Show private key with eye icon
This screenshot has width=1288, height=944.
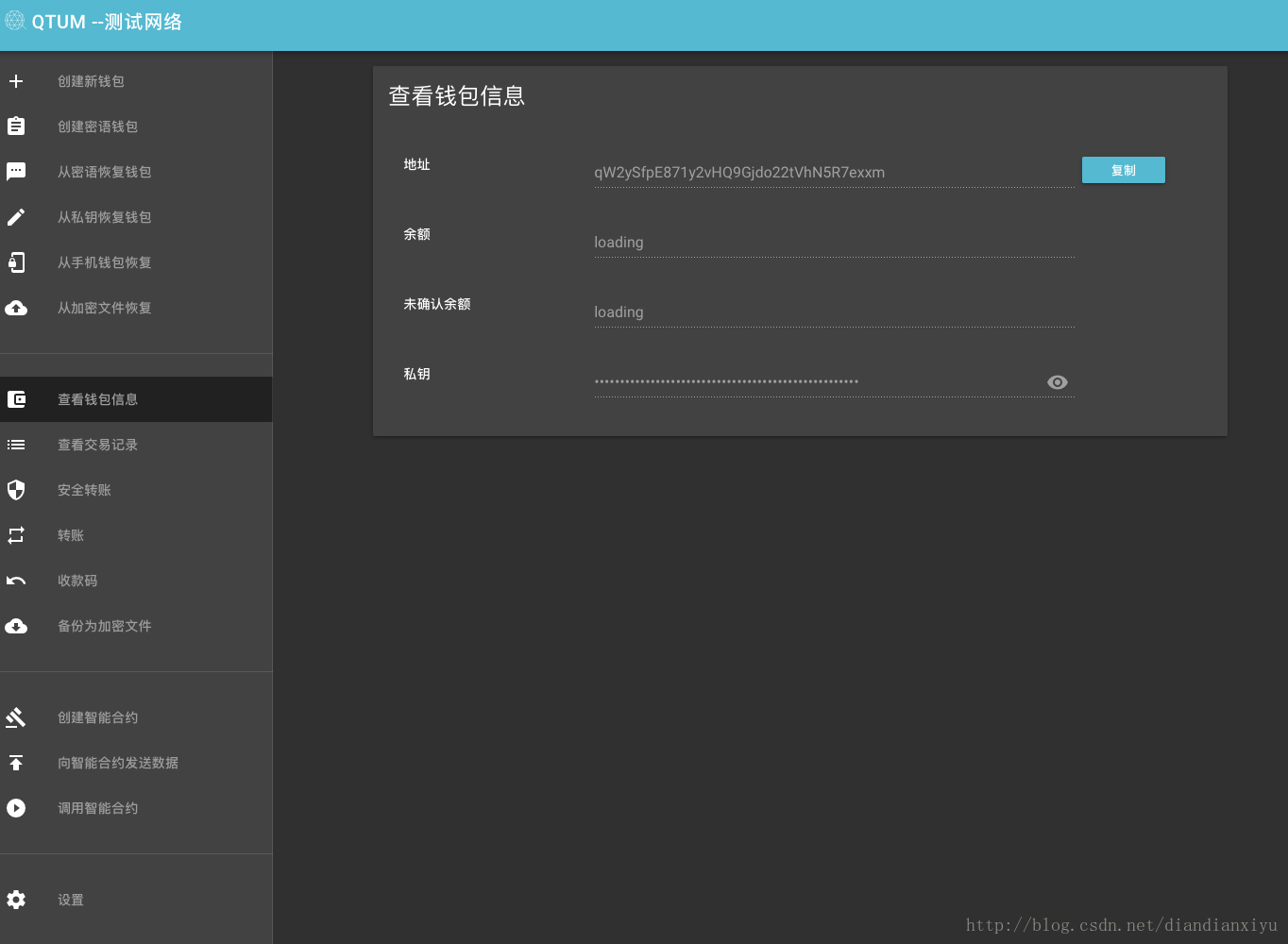click(1058, 382)
